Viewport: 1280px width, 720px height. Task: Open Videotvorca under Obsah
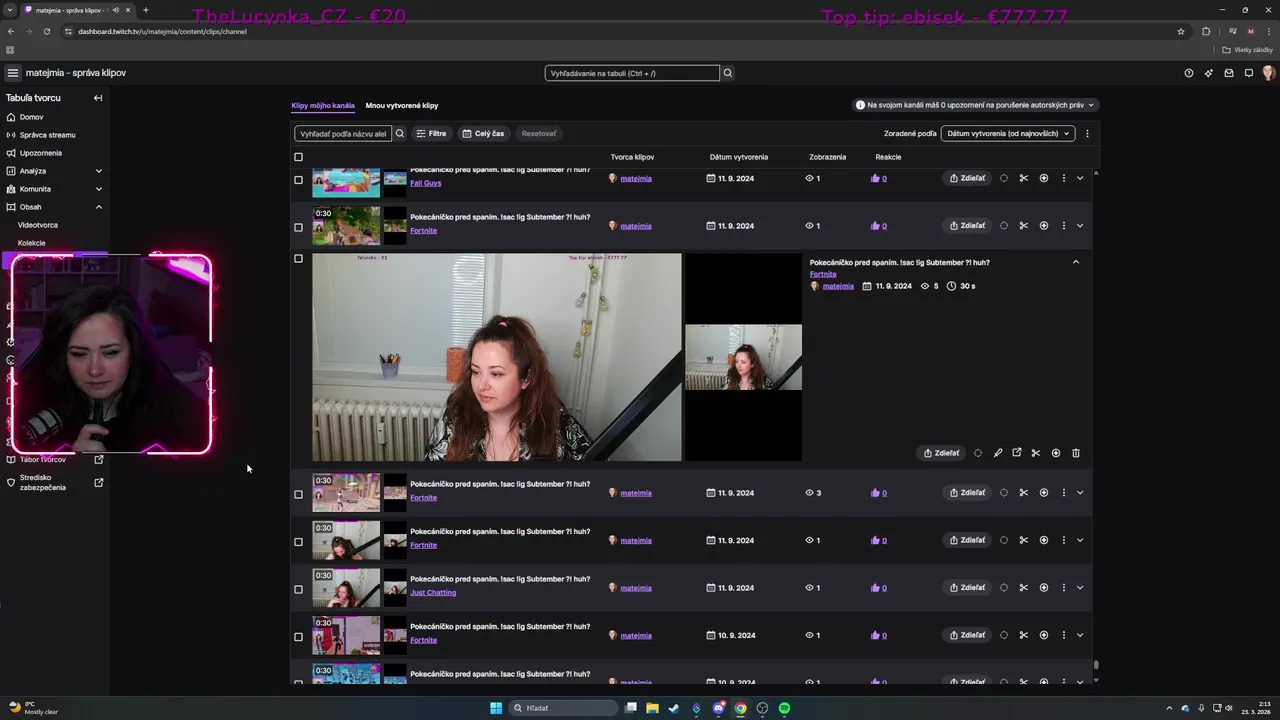tap(38, 225)
